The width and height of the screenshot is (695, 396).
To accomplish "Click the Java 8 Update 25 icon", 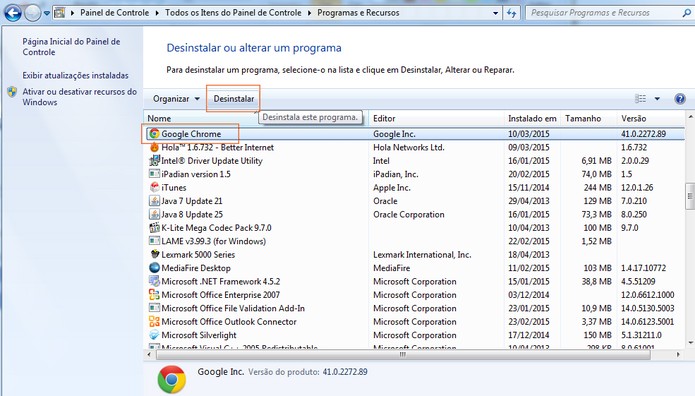I will (x=154, y=214).
